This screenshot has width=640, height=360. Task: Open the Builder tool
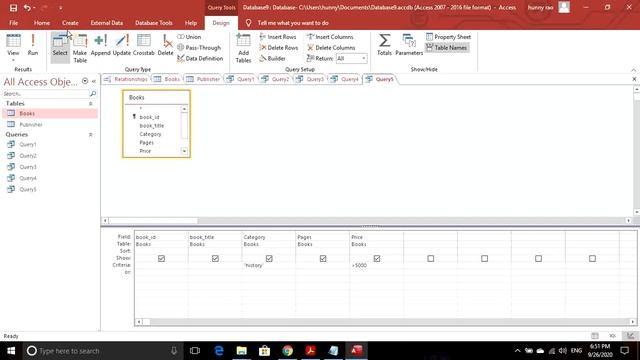point(272,58)
